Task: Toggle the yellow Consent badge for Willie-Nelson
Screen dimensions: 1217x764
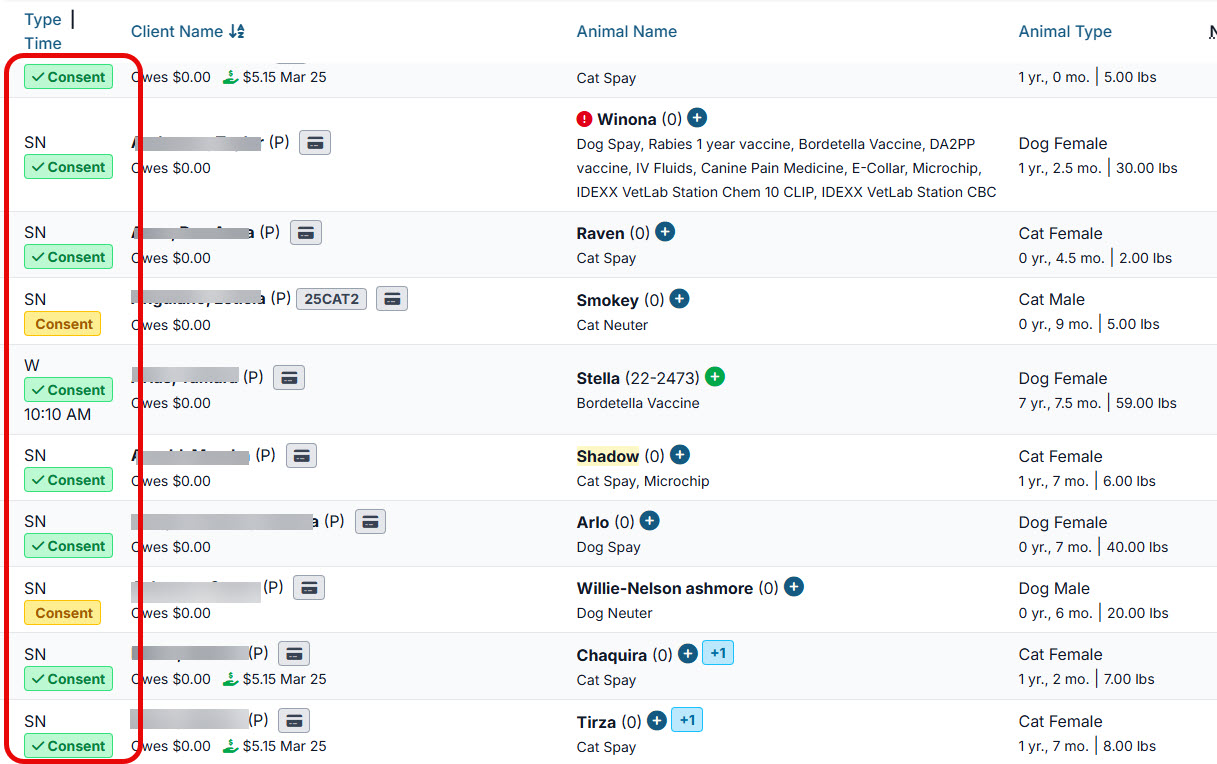Action: point(63,613)
